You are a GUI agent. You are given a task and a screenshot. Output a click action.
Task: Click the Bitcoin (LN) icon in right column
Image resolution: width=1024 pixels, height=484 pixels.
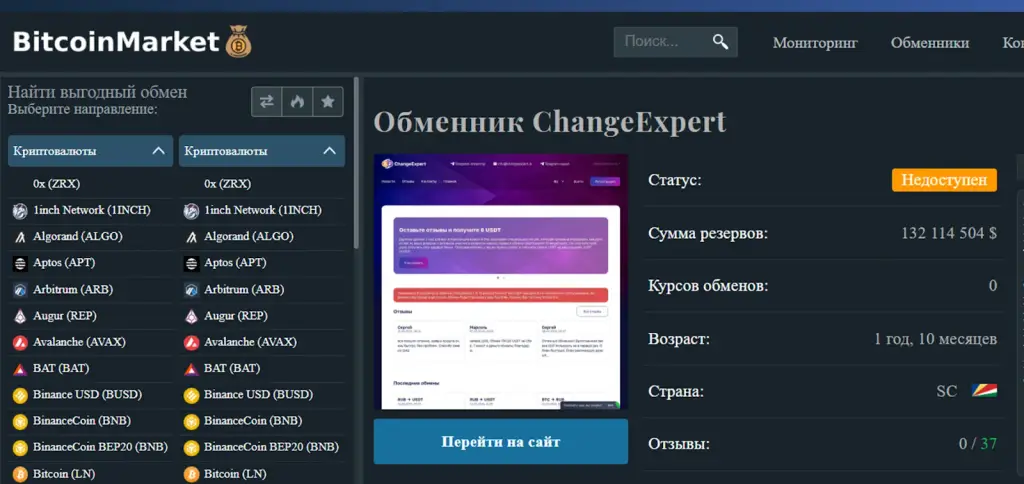click(191, 474)
